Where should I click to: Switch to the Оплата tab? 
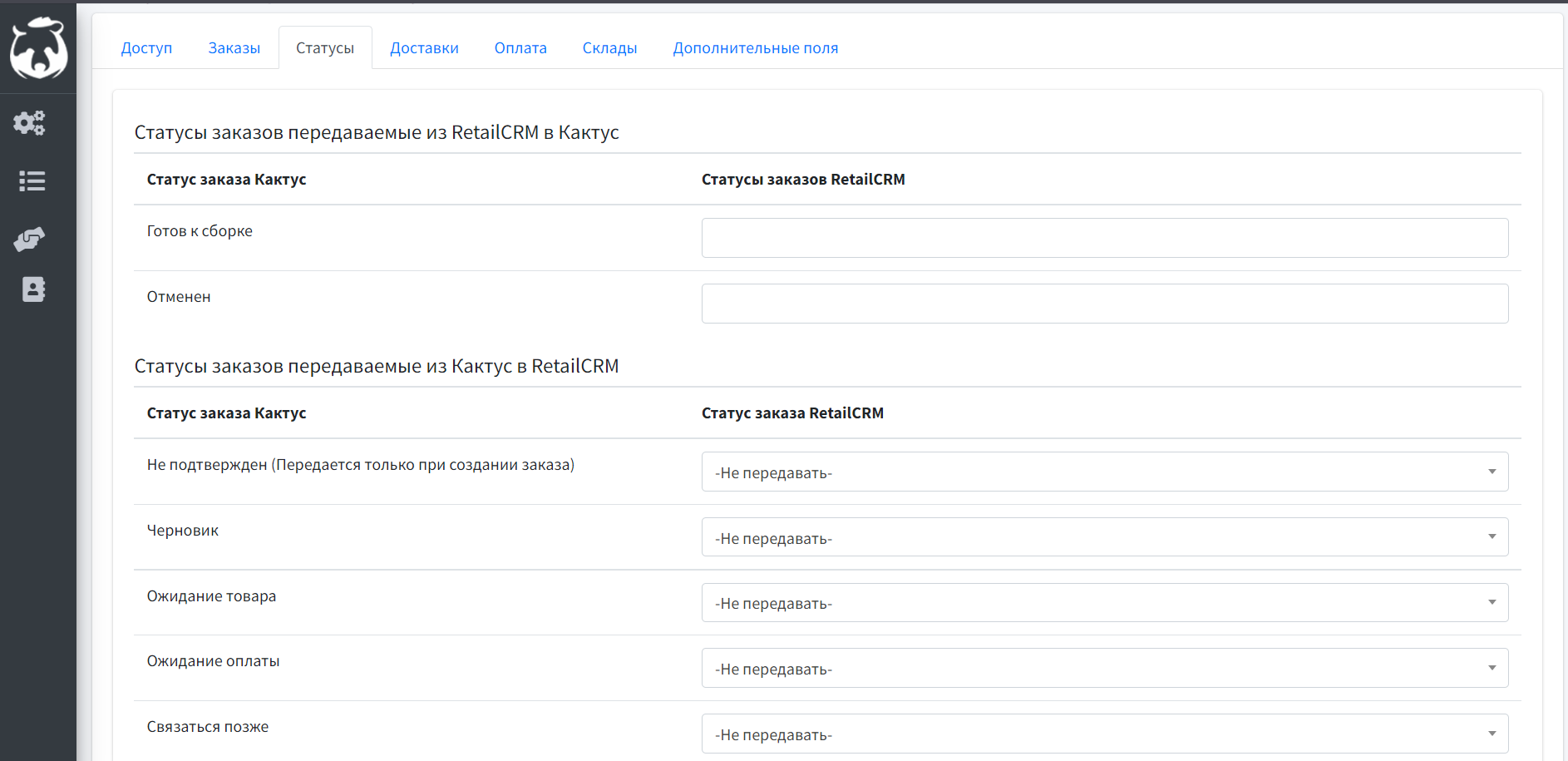click(520, 48)
